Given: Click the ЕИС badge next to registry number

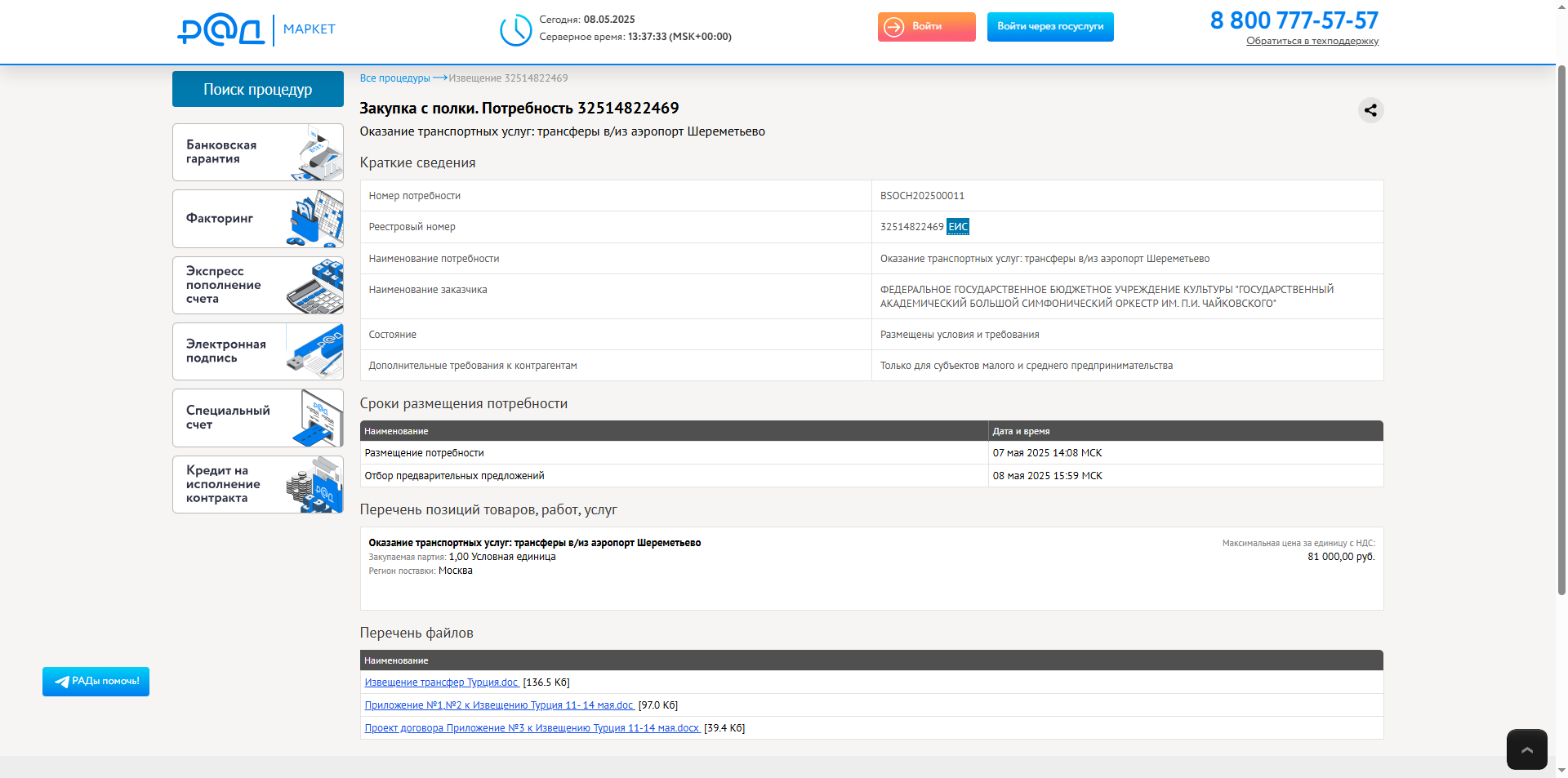Looking at the screenshot, I should (x=958, y=227).
